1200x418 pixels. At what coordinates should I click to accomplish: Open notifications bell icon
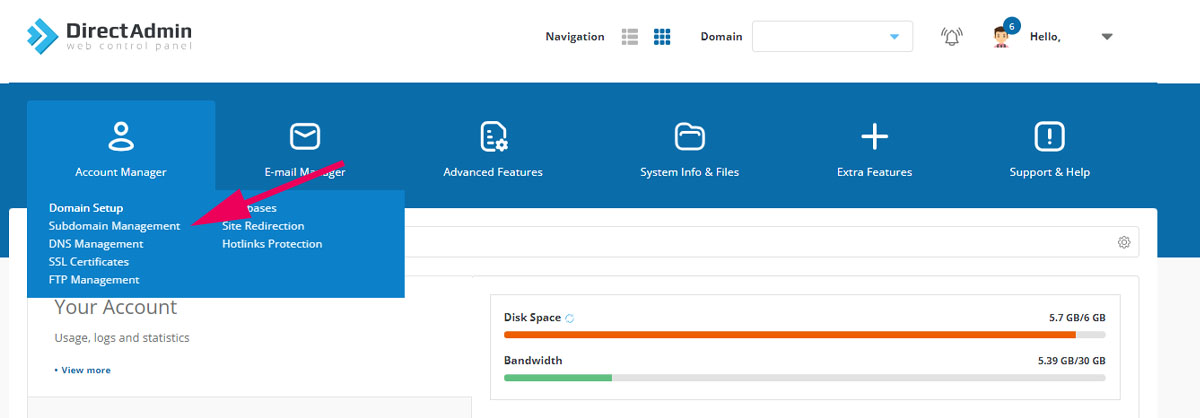(951, 37)
